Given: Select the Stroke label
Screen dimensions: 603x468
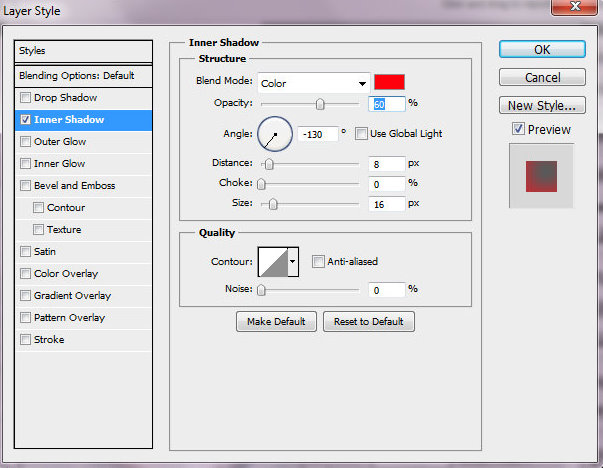Looking at the screenshot, I should (x=49, y=339).
